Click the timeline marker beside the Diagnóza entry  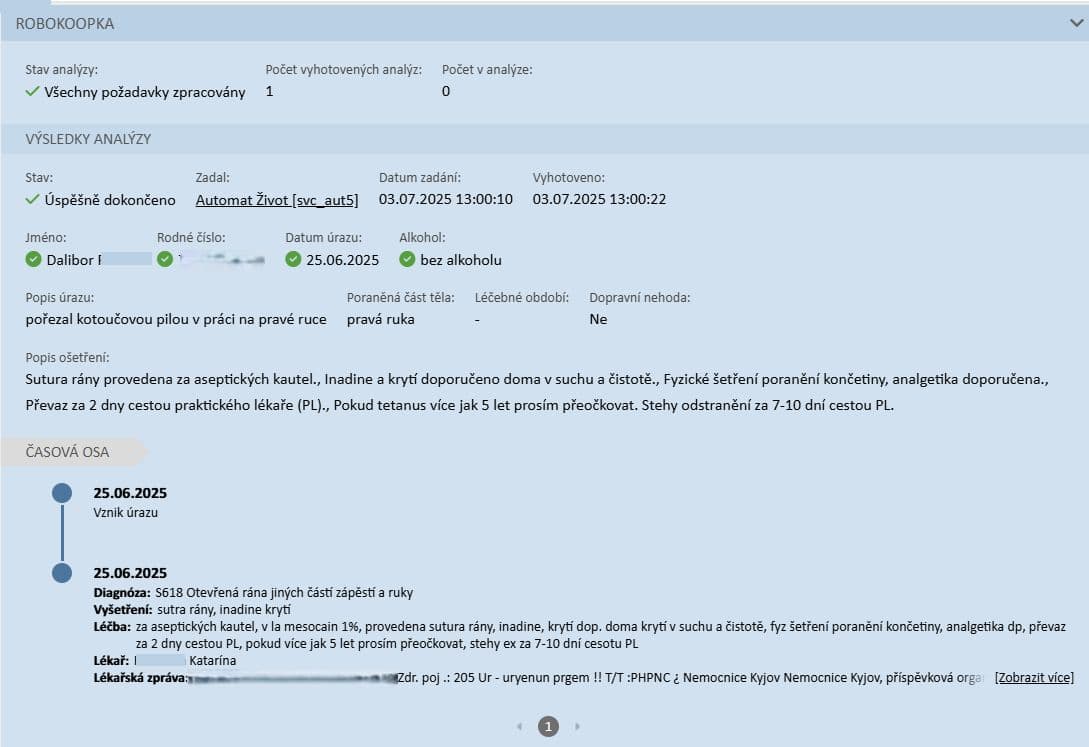point(62,573)
